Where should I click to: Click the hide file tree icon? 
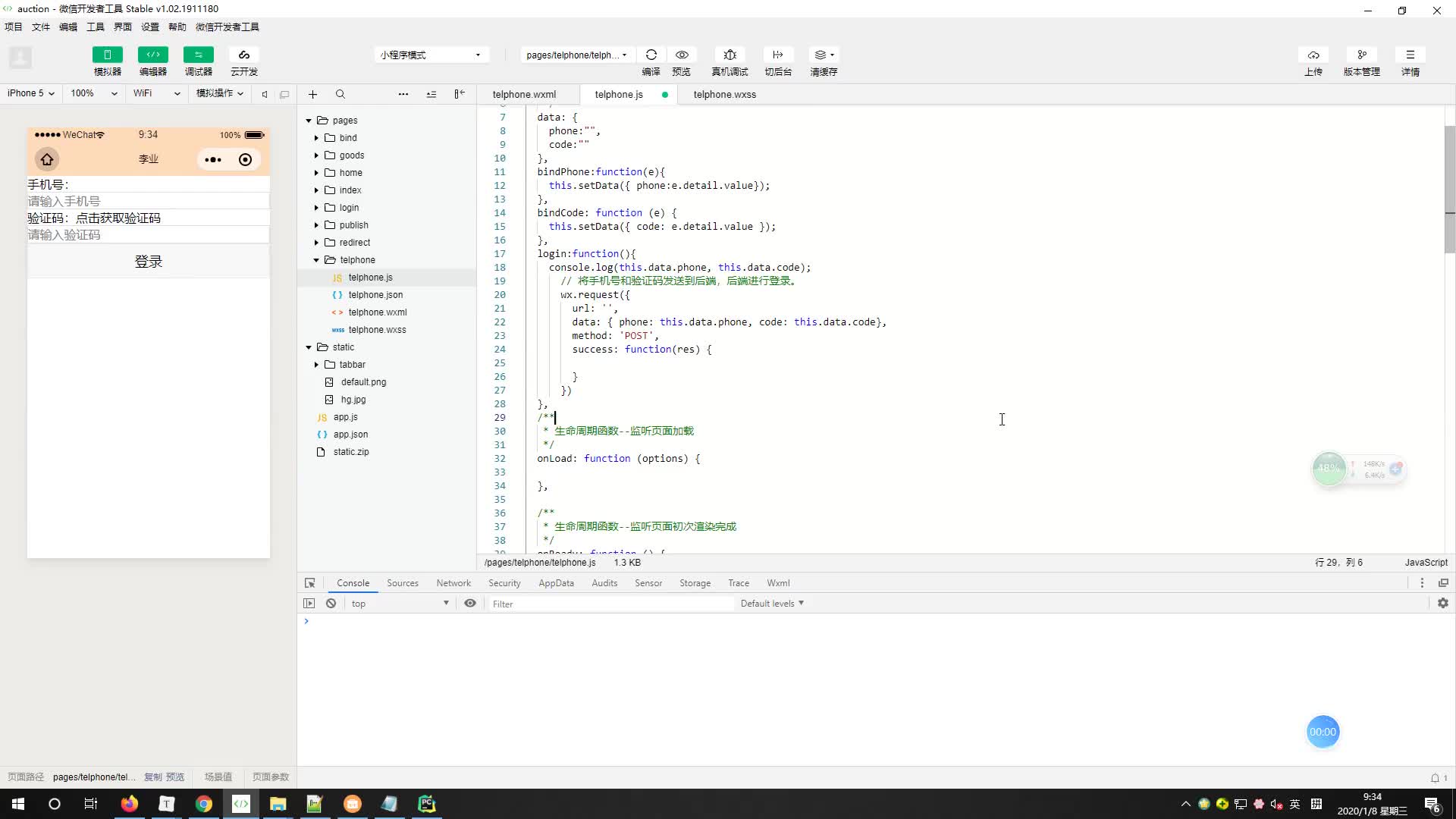[x=460, y=94]
